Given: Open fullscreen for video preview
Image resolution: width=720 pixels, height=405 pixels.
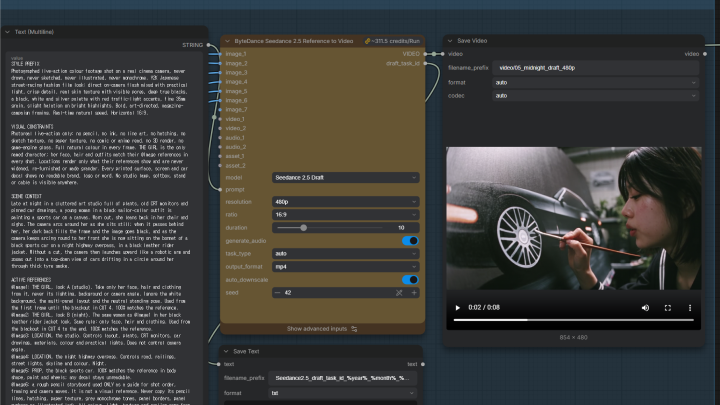Looking at the screenshot, I should click(668, 308).
